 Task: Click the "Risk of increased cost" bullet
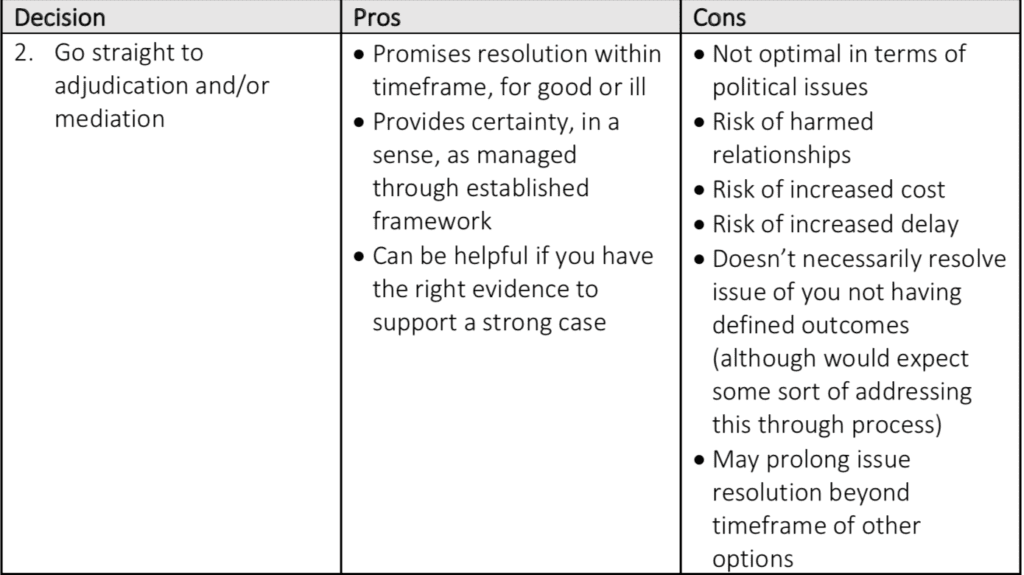[x=828, y=189]
